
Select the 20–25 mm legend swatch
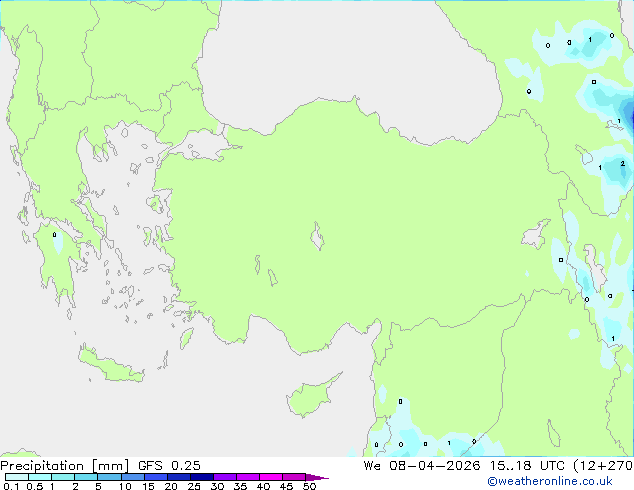(178, 477)
